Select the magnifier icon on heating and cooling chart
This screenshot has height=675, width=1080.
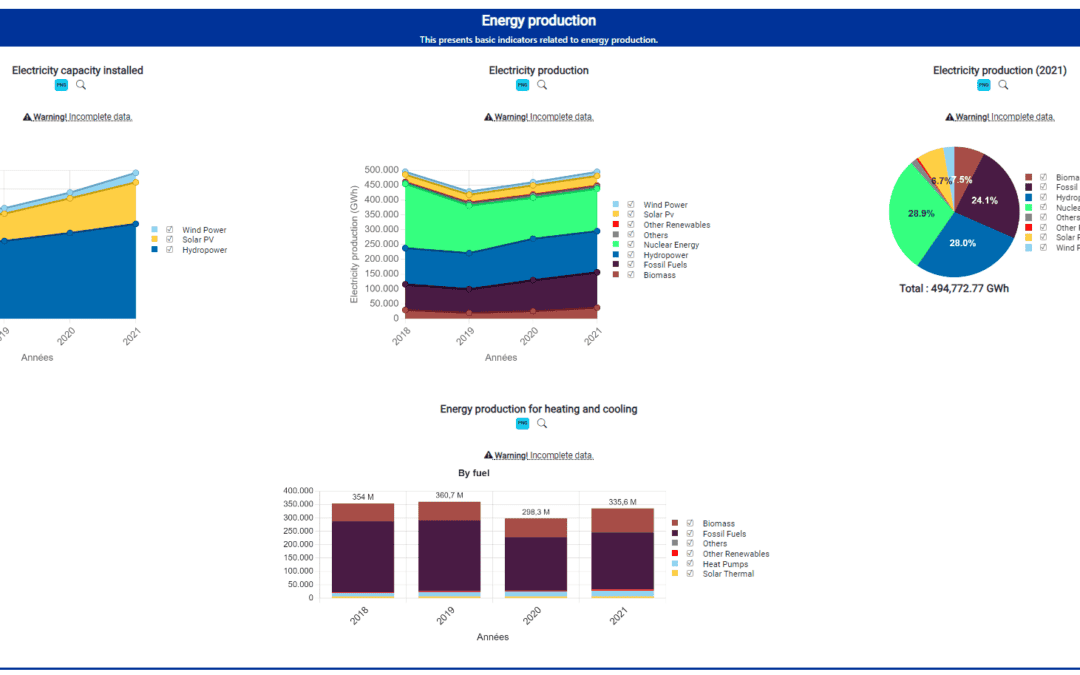tap(542, 423)
